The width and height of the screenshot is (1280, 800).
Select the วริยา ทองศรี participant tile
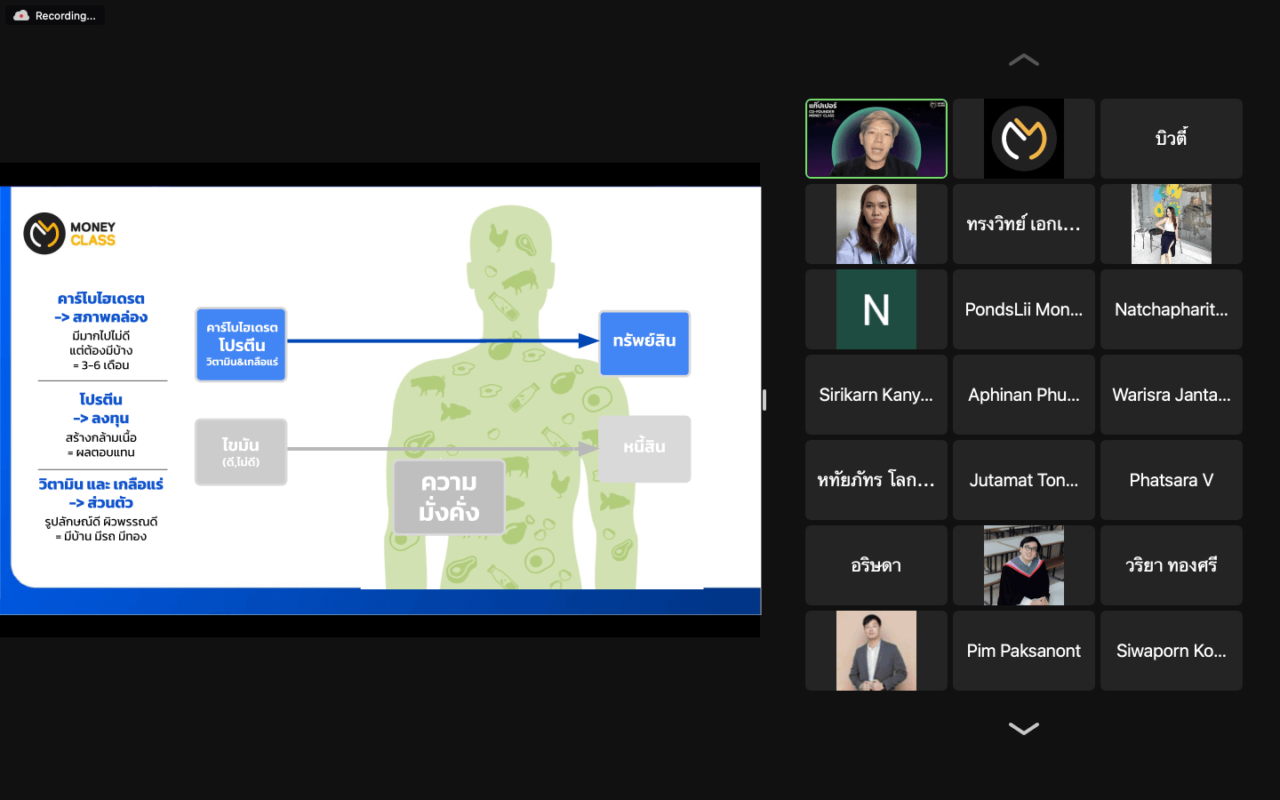(1171, 566)
